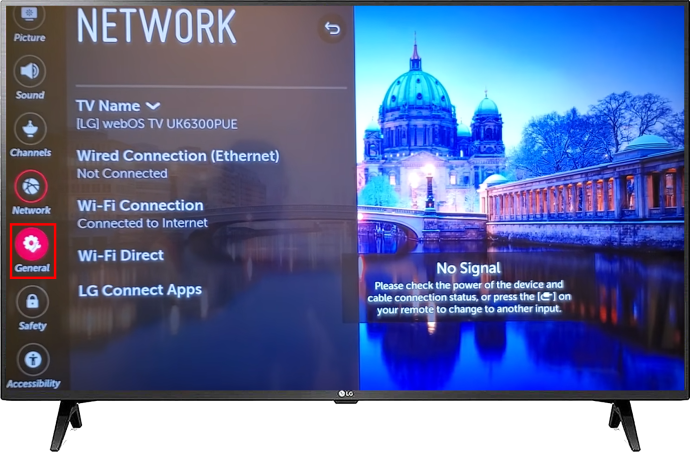Open the Sound settings speaker icon
This screenshot has width=690, height=452.
coord(29,71)
